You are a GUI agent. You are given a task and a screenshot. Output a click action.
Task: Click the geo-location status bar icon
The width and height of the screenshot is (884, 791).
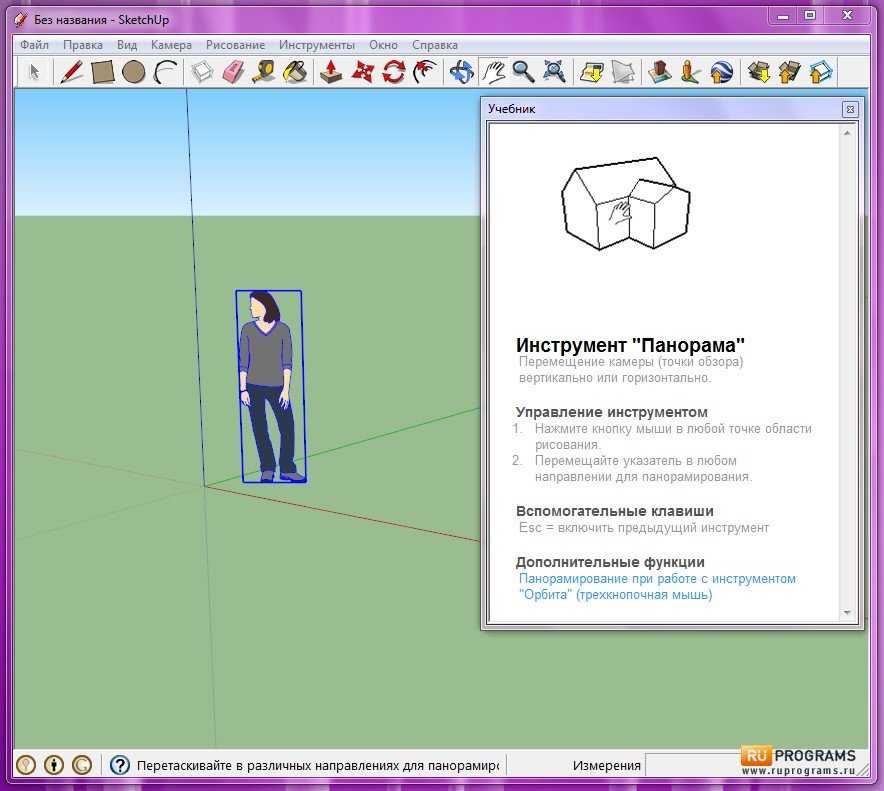click(x=26, y=765)
